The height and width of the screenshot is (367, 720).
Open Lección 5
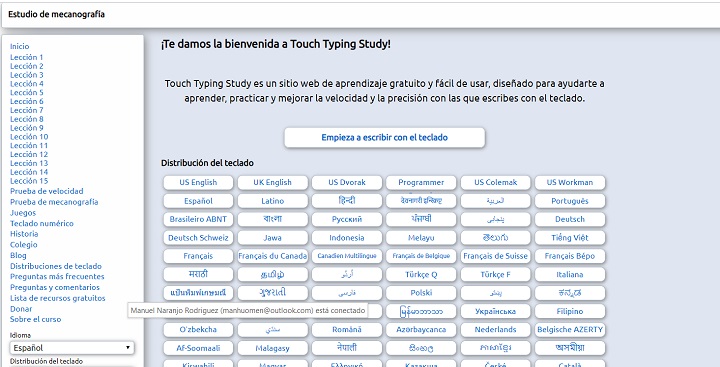tap(27, 92)
